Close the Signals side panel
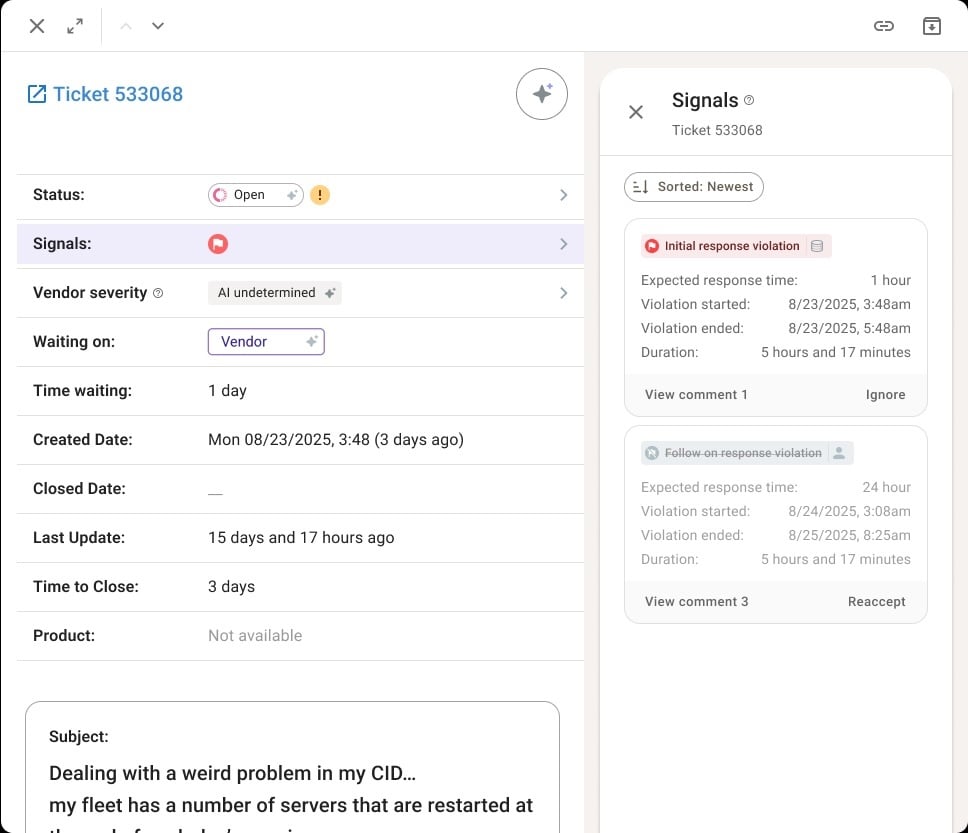 pos(636,112)
